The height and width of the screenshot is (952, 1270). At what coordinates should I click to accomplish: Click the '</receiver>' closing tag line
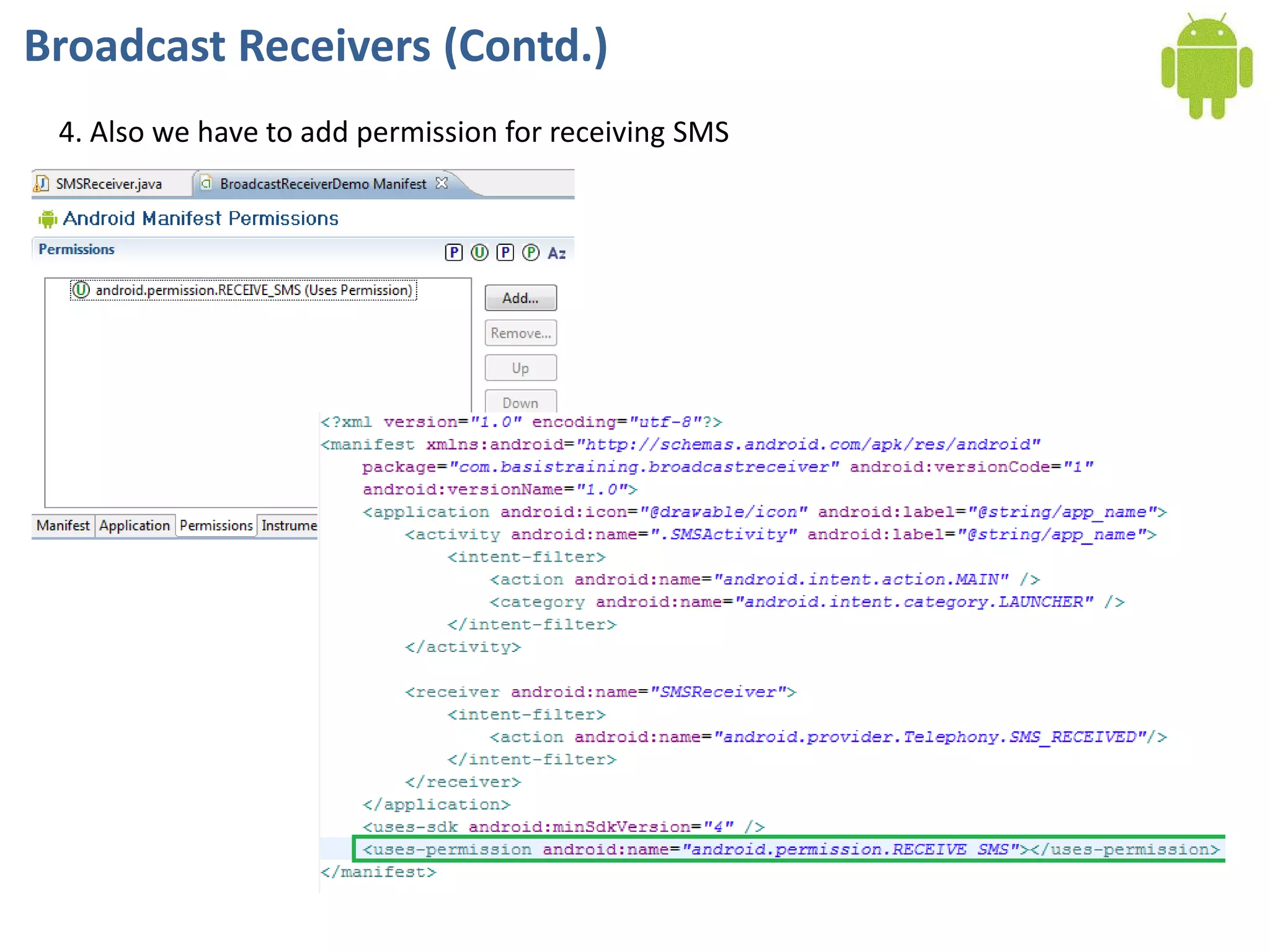(463, 782)
